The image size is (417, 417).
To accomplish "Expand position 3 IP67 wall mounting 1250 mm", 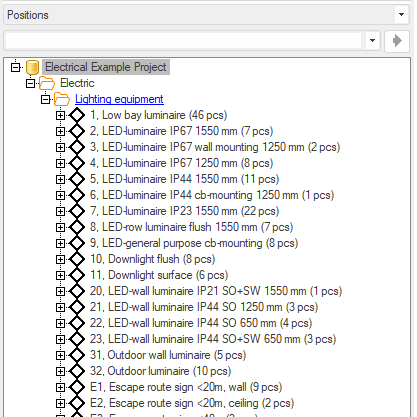I will pyautogui.click(x=60, y=147).
